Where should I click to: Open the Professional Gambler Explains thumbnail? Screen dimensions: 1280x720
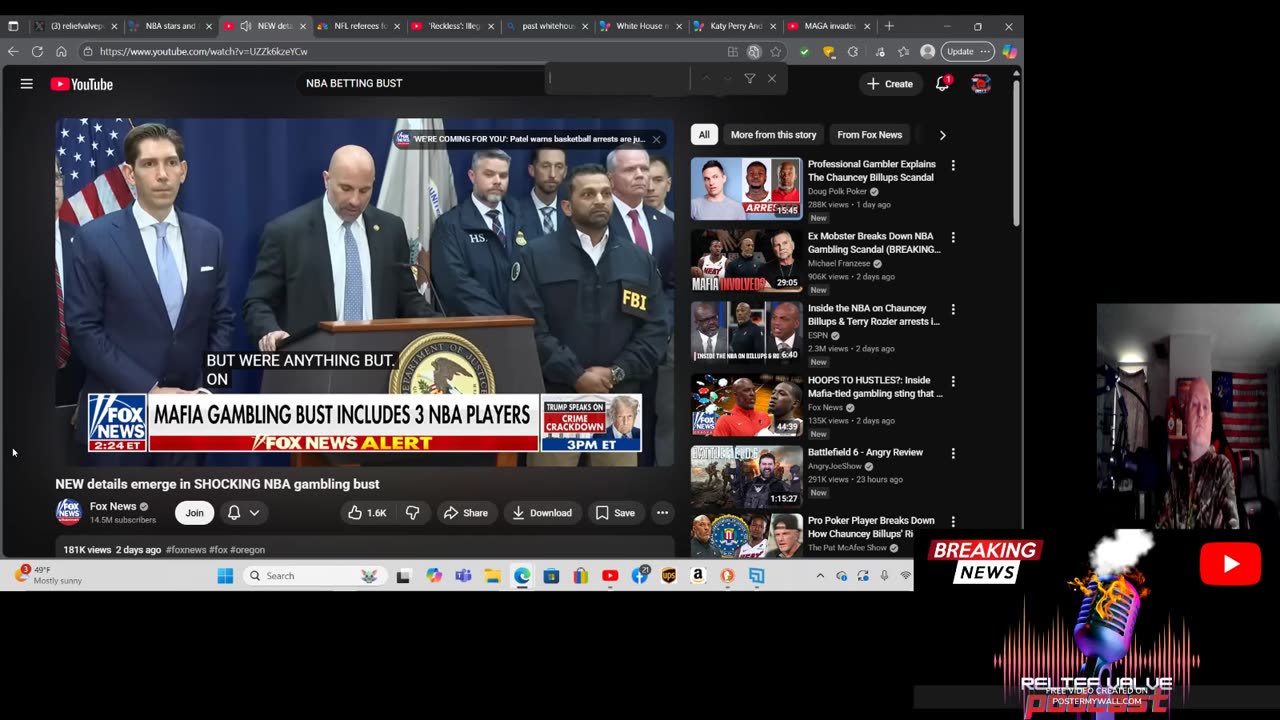tap(746, 188)
